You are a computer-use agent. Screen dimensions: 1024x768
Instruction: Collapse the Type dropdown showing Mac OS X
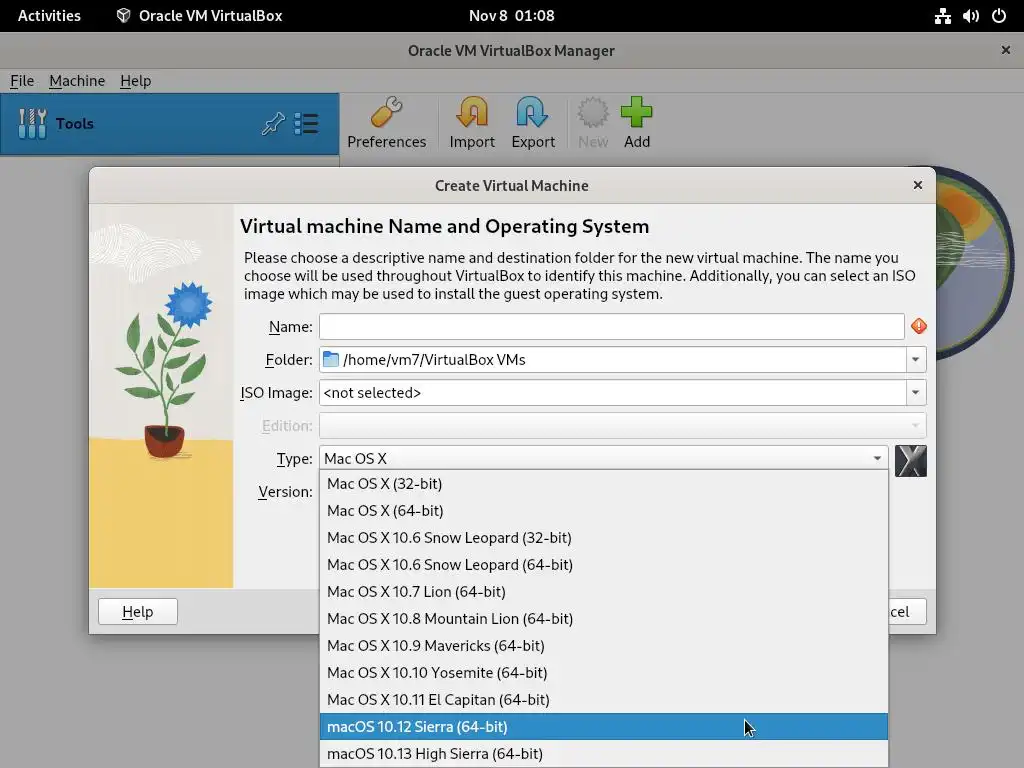(x=603, y=458)
